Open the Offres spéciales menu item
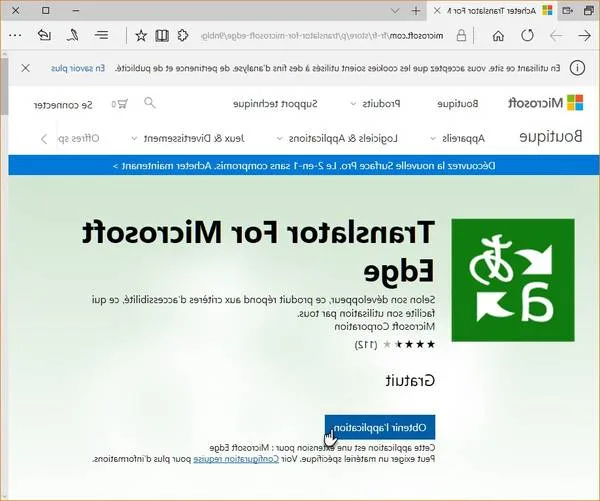The height and width of the screenshot is (501, 600). pyautogui.click(x=78, y=138)
